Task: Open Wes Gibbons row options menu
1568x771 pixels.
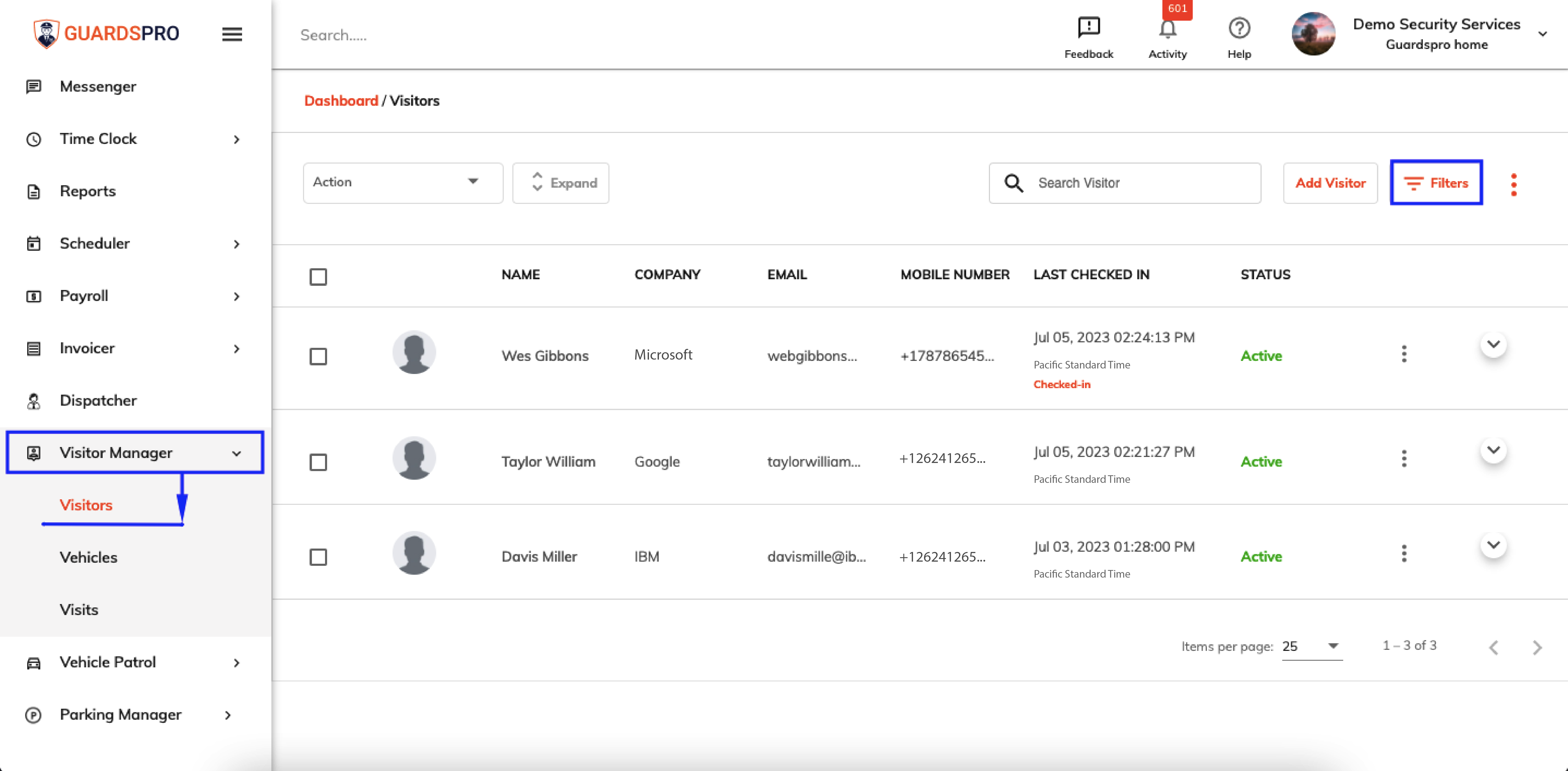Action: pos(1404,354)
